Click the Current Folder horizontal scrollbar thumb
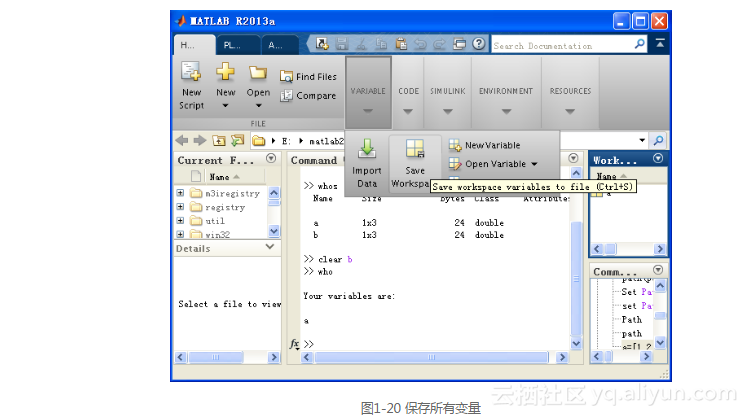This screenshot has height=417, width=748. coord(216,357)
